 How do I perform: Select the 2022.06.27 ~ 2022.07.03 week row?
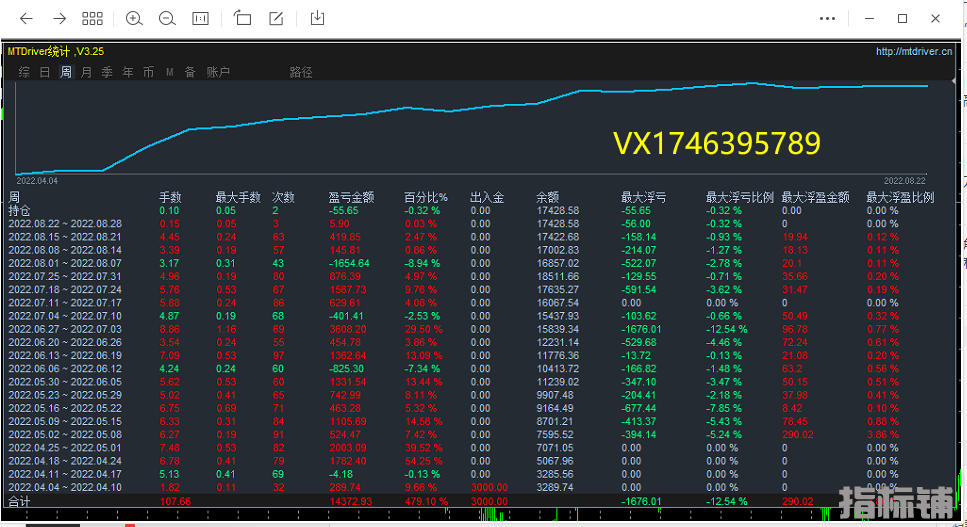pyautogui.click(x=65, y=328)
